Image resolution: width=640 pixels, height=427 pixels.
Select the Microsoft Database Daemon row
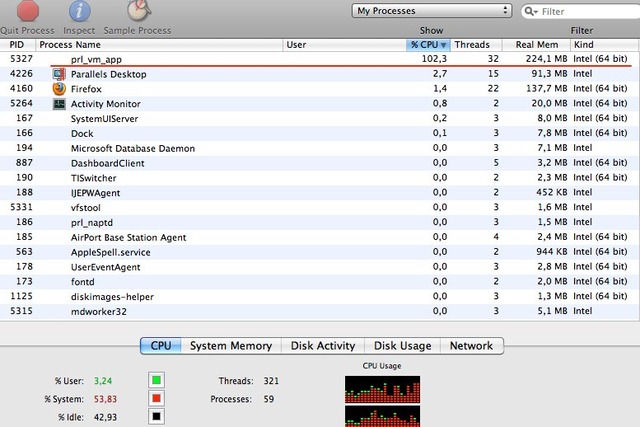click(x=320, y=148)
